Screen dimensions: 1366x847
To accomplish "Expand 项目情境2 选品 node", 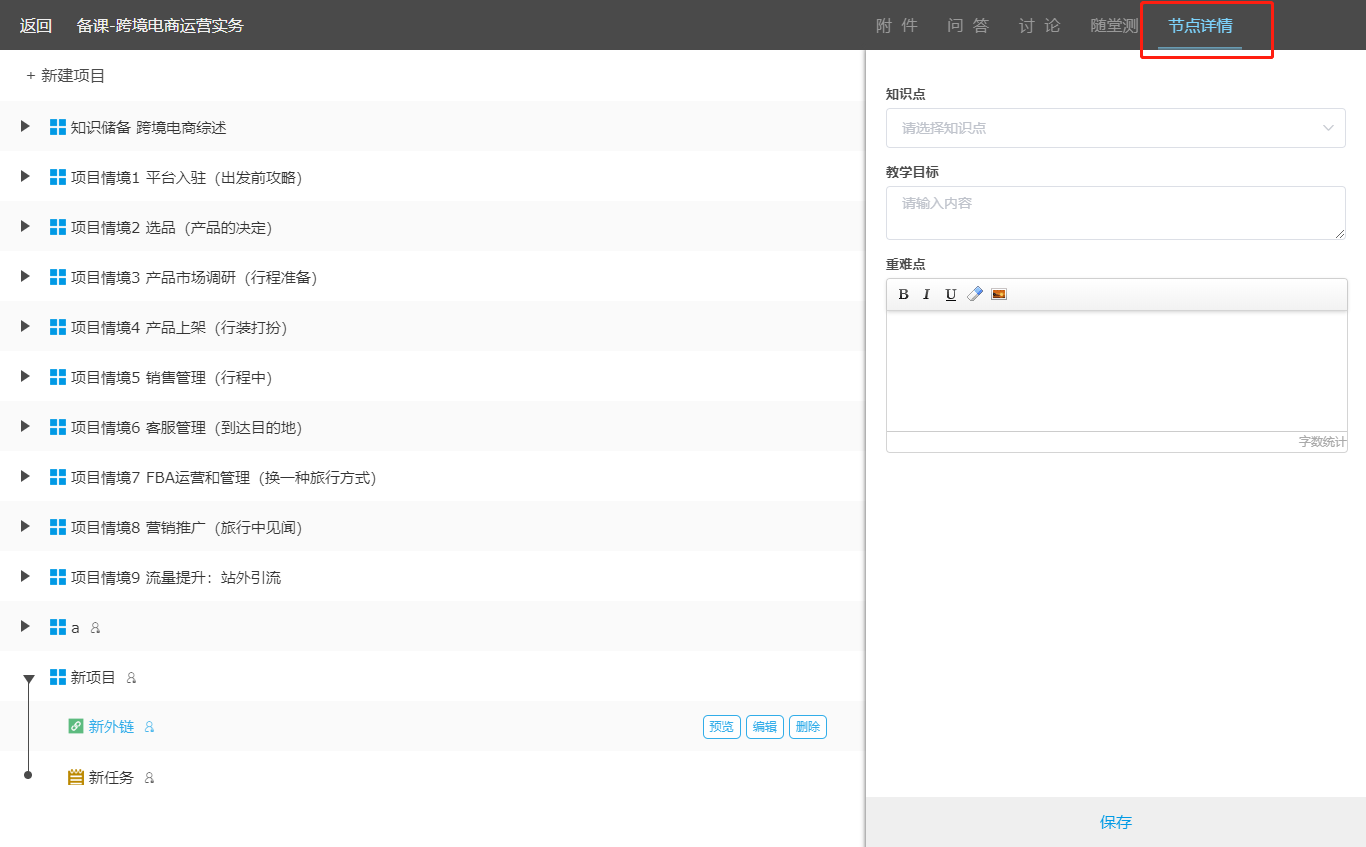I will click(x=26, y=226).
